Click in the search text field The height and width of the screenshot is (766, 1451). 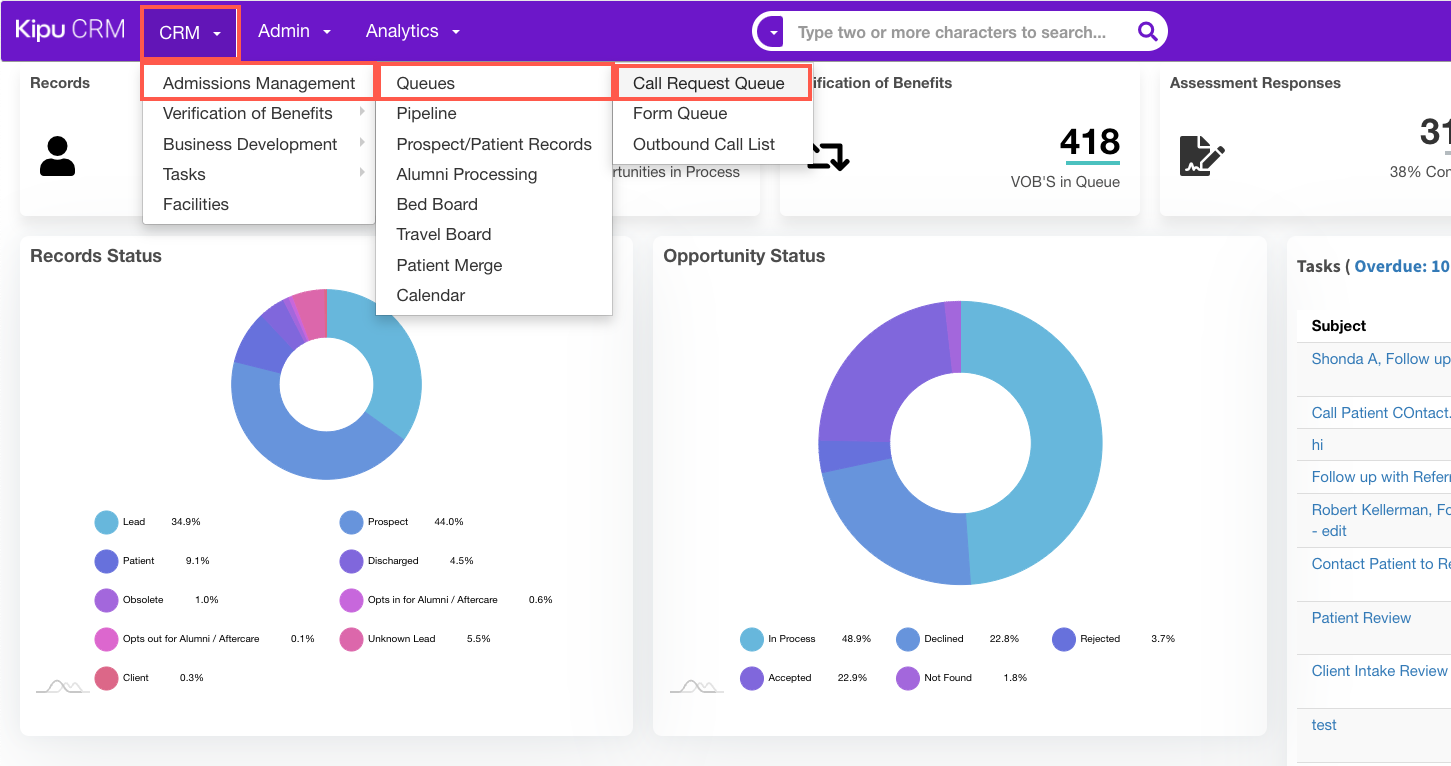point(955,32)
